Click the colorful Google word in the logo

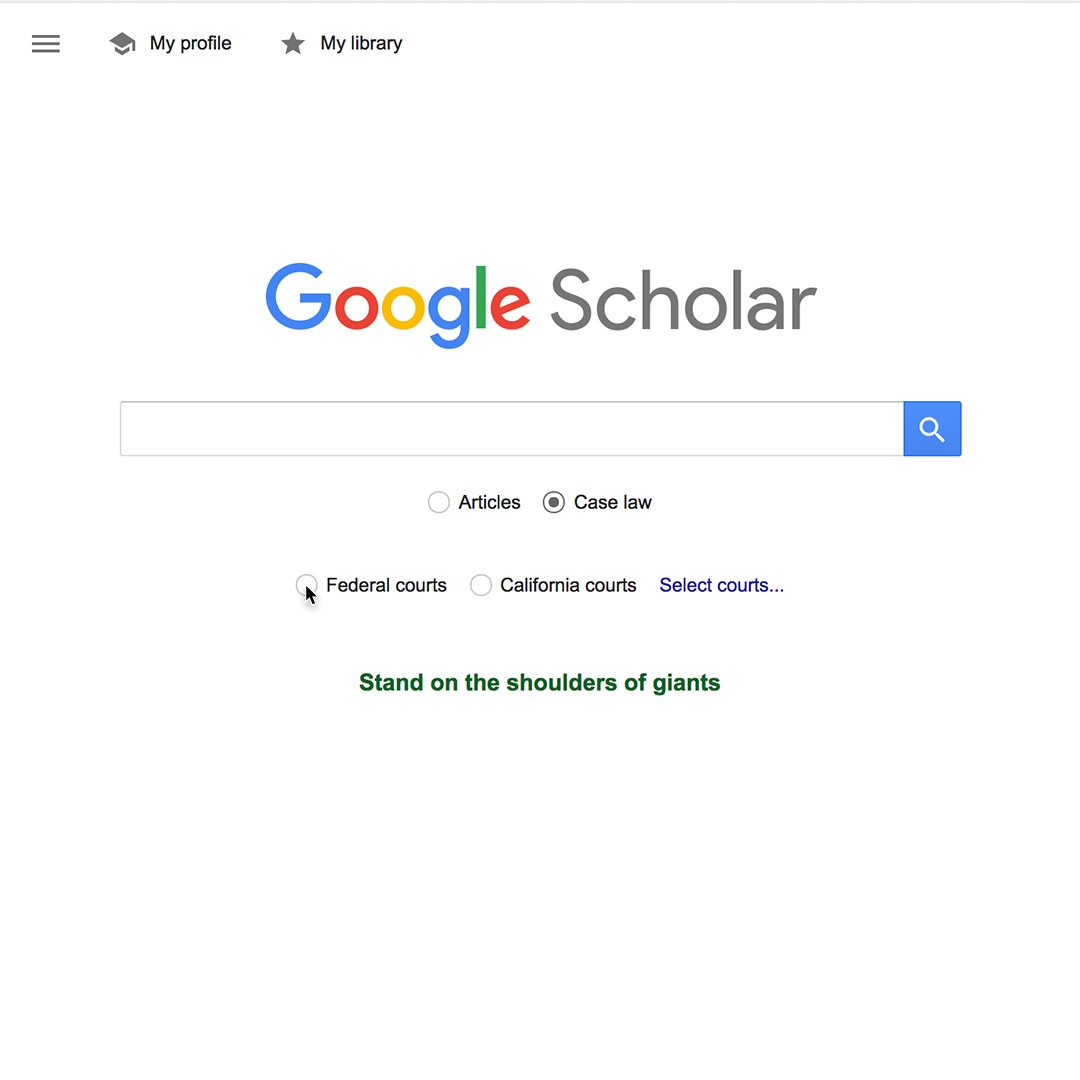(x=397, y=305)
